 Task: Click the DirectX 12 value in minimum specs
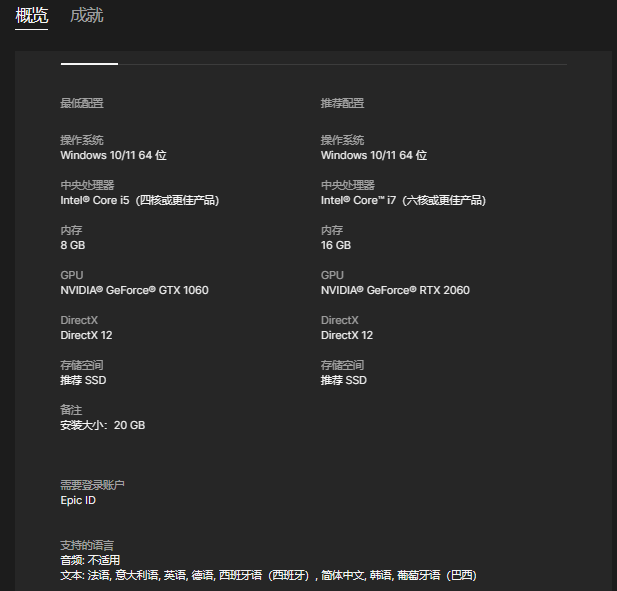pyautogui.click(x=86, y=335)
